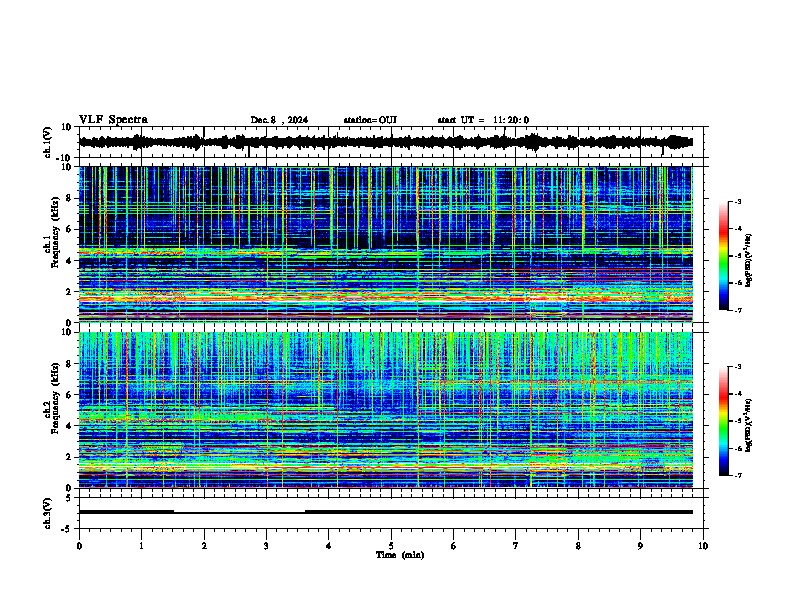The width and height of the screenshot is (792, 612).
Task: Click the ch.2 color scale "log(PSD)" label
Action: 749,425
